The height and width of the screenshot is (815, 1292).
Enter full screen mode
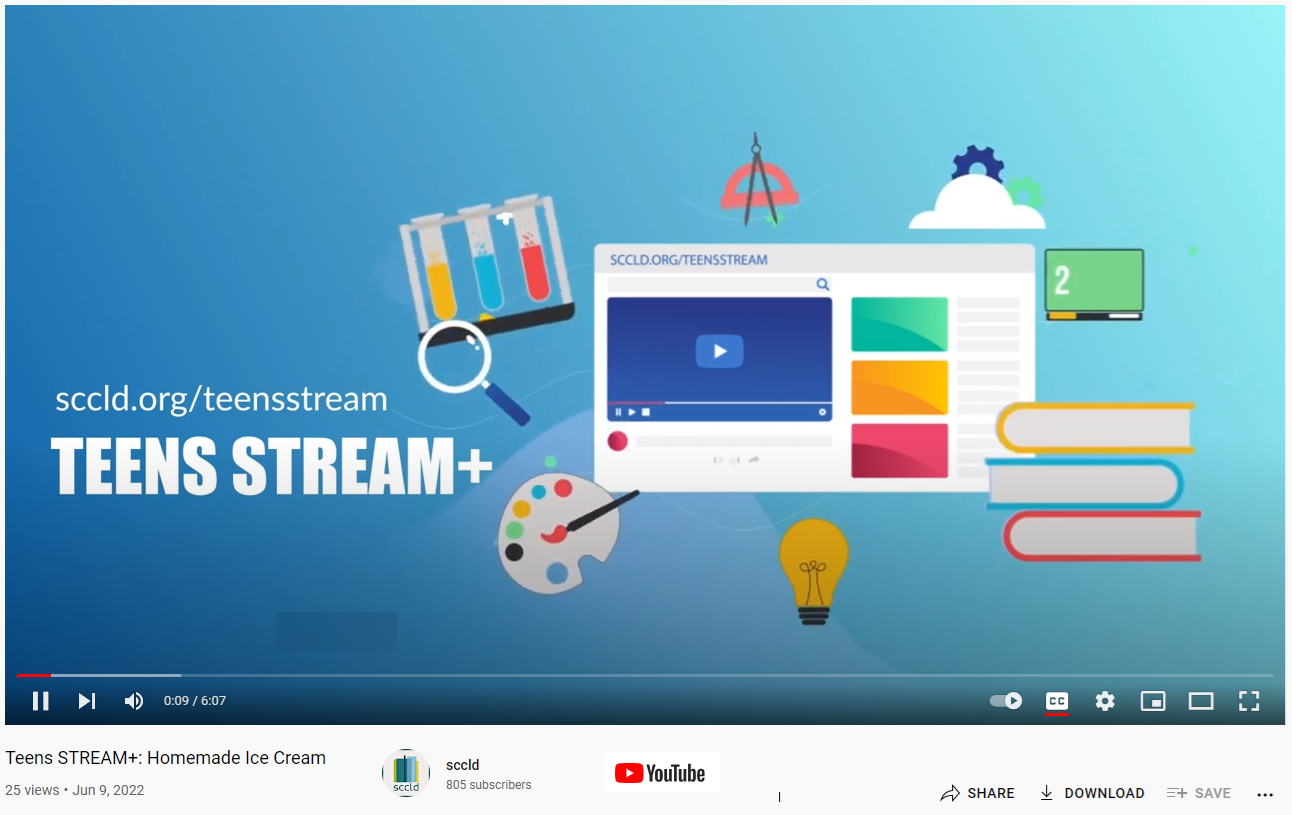[x=1248, y=701]
